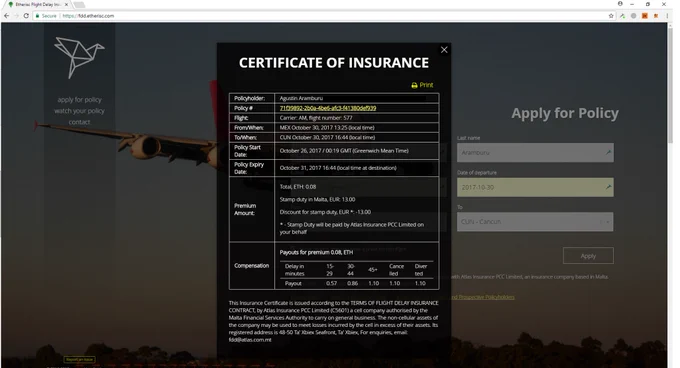This screenshot has width=680, height=368.
Task: Click 'Total, ETH: 0.08' premium text
Action: pyautogui.click(x=298, y=187)
